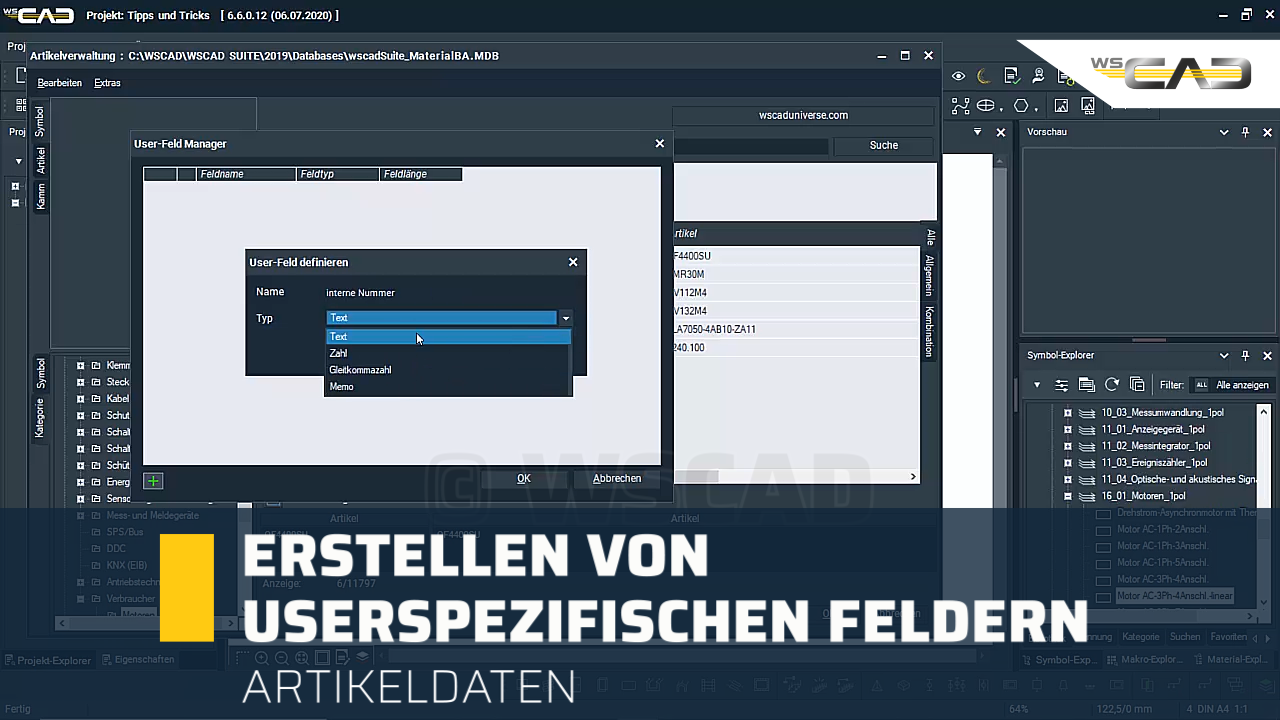
Task: Click the insert image tool icon
Action: 1062,105
